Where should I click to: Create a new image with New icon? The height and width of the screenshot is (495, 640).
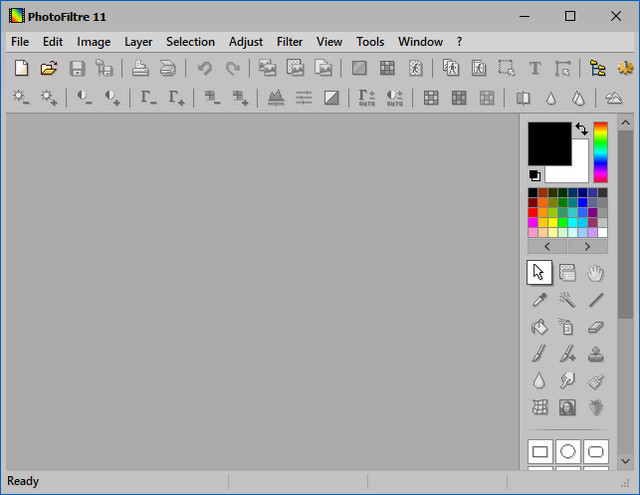click(x=21, y=68)
